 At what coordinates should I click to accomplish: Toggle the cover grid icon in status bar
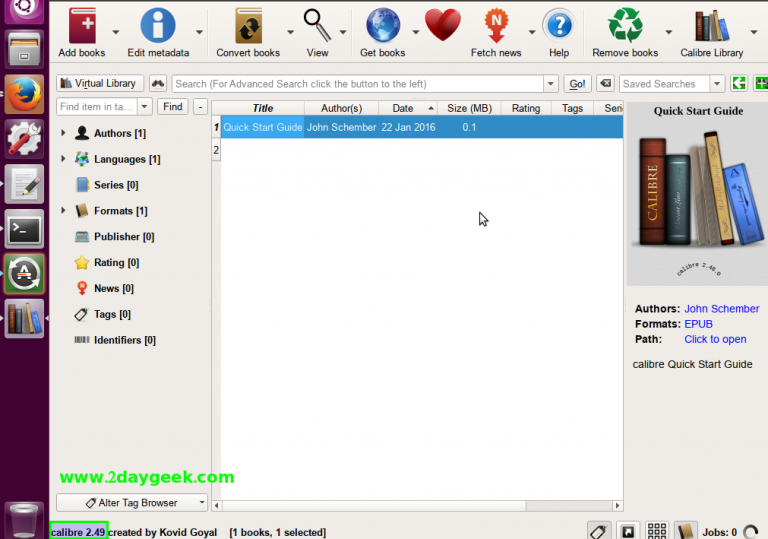tap(657, 531)
